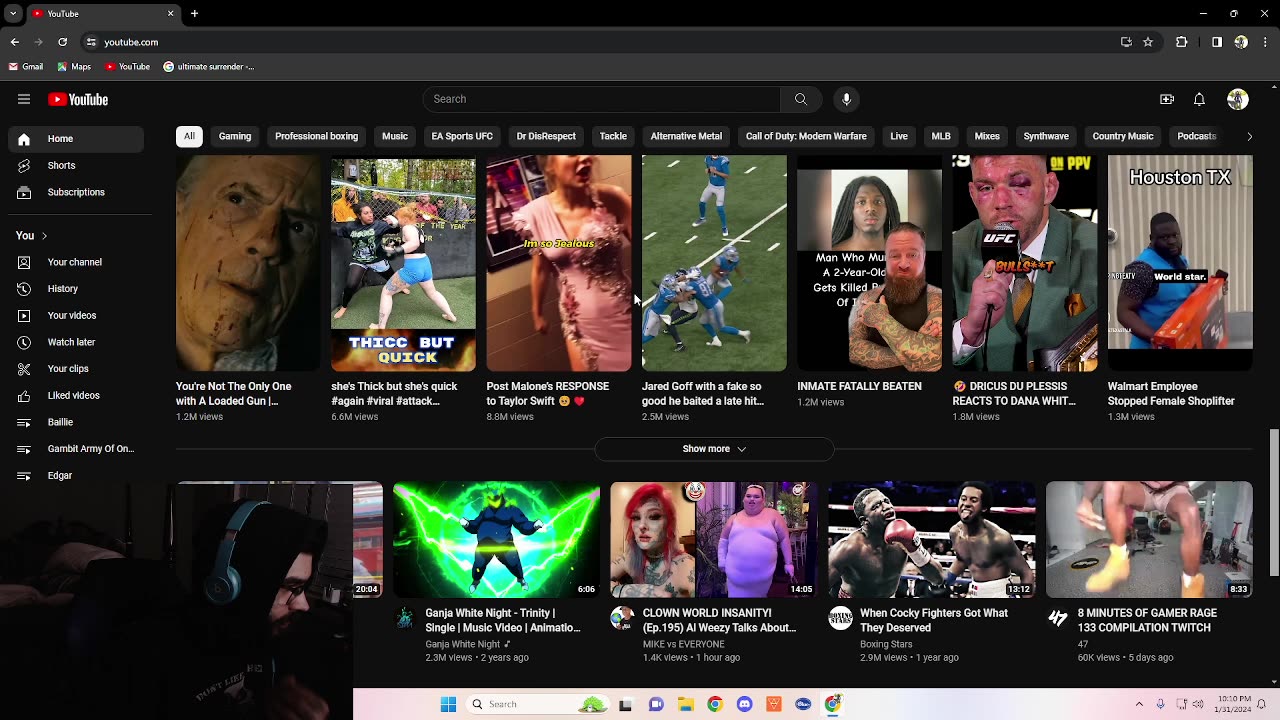Viewport: 1280px width, 720px height.
Task: Play '8 Minutes of Gamer Rage' video
Action: click(1149, 540)
